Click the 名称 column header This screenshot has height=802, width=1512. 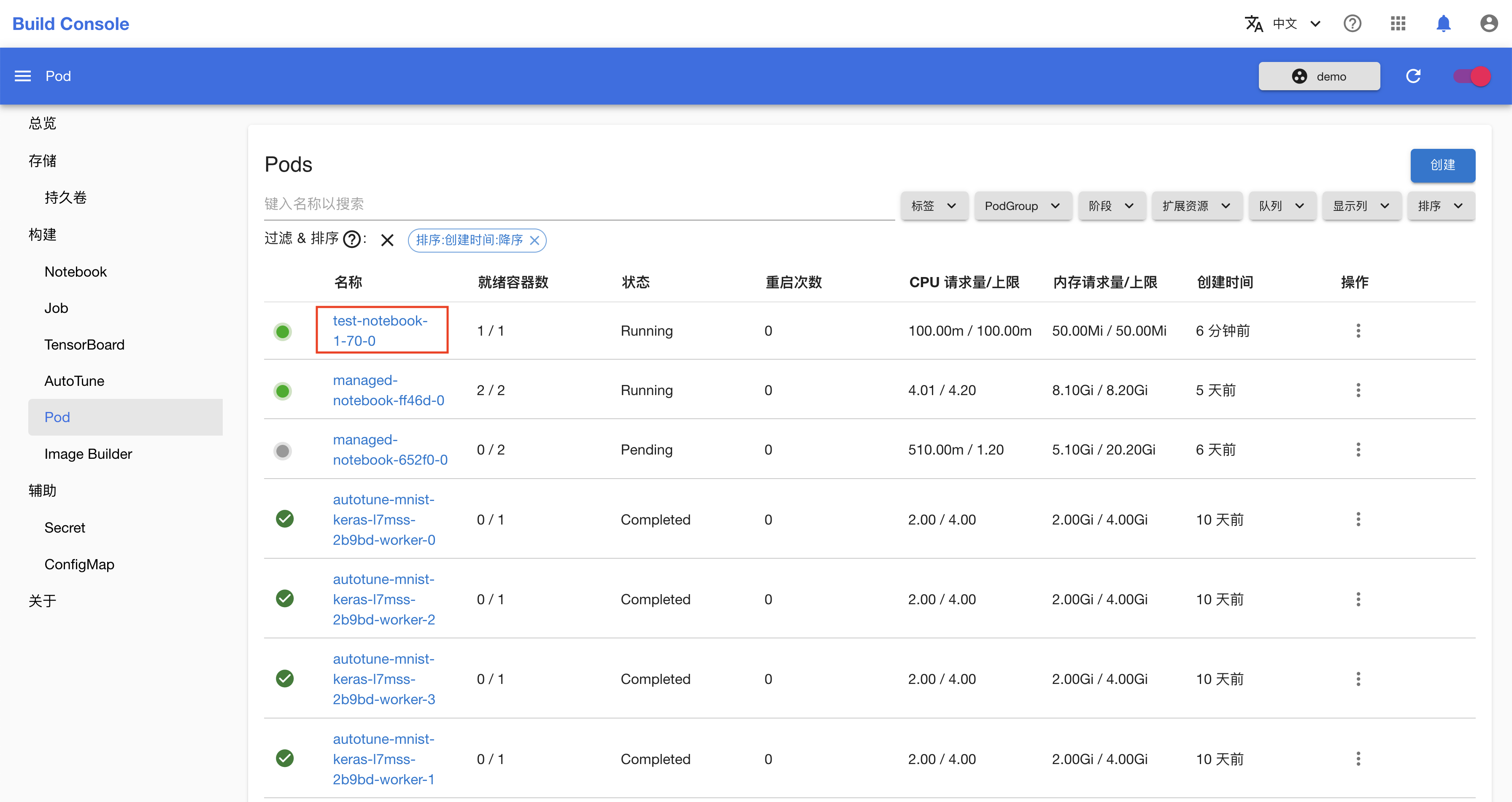[348, 282]
